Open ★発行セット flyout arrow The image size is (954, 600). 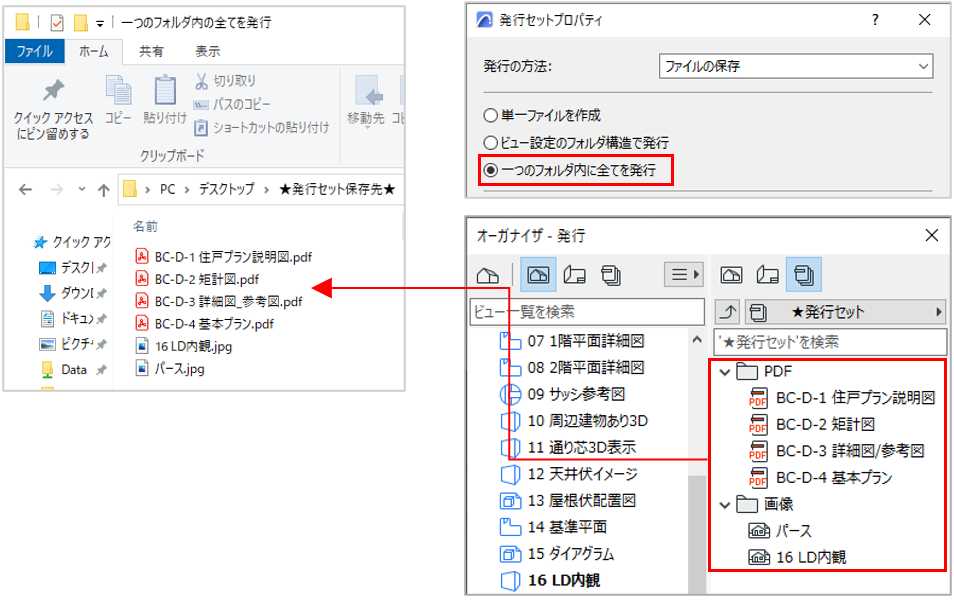tap(939, 312)
